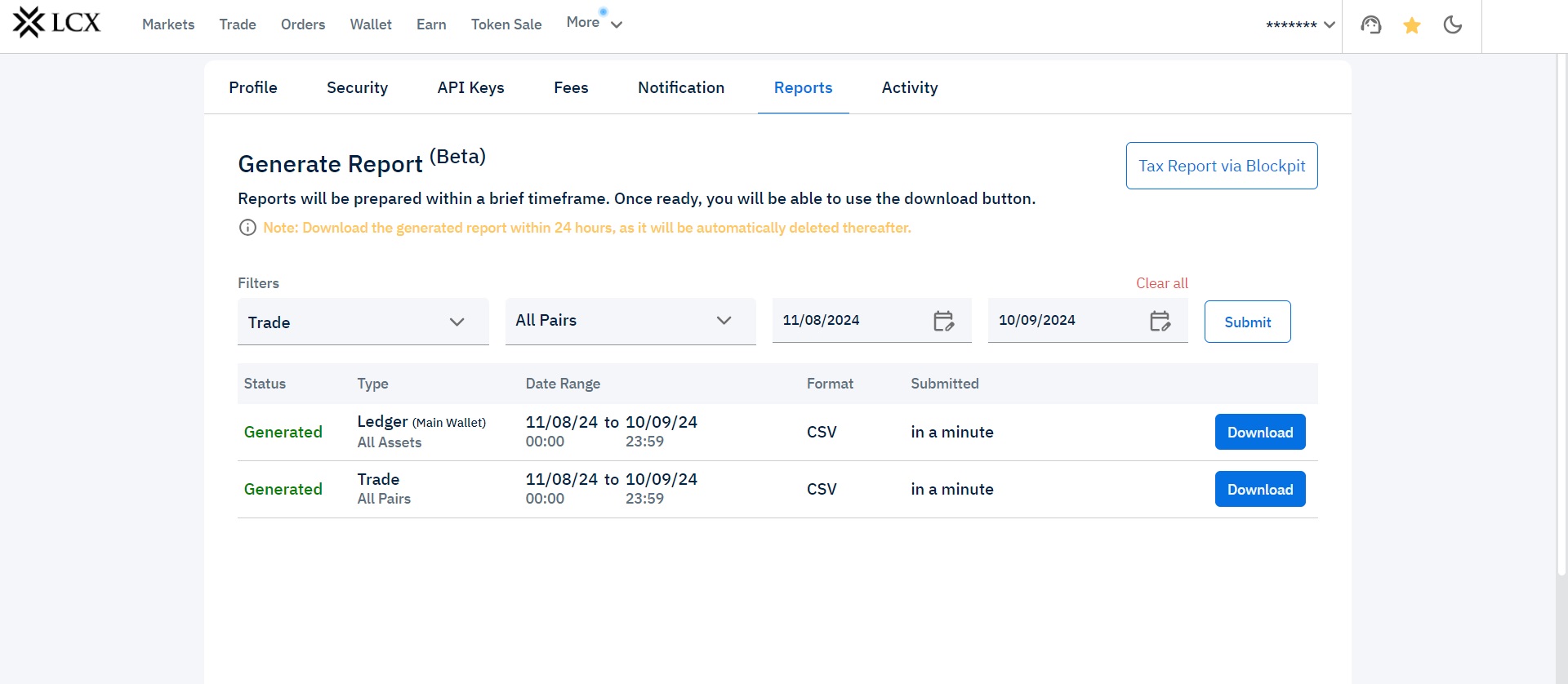Open the More menu in the navigation
The height and width of the screenshot is (684, 1568).
tap(594, 24)
